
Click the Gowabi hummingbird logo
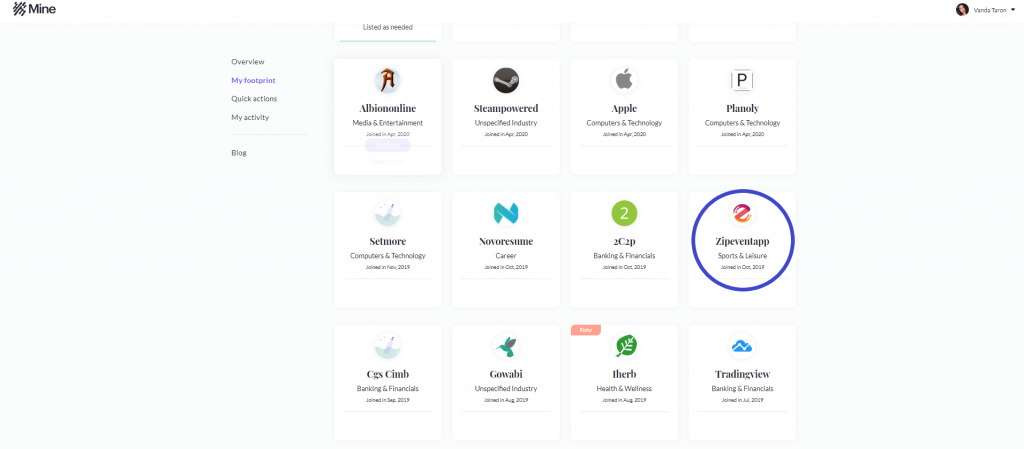coord(506,346)
